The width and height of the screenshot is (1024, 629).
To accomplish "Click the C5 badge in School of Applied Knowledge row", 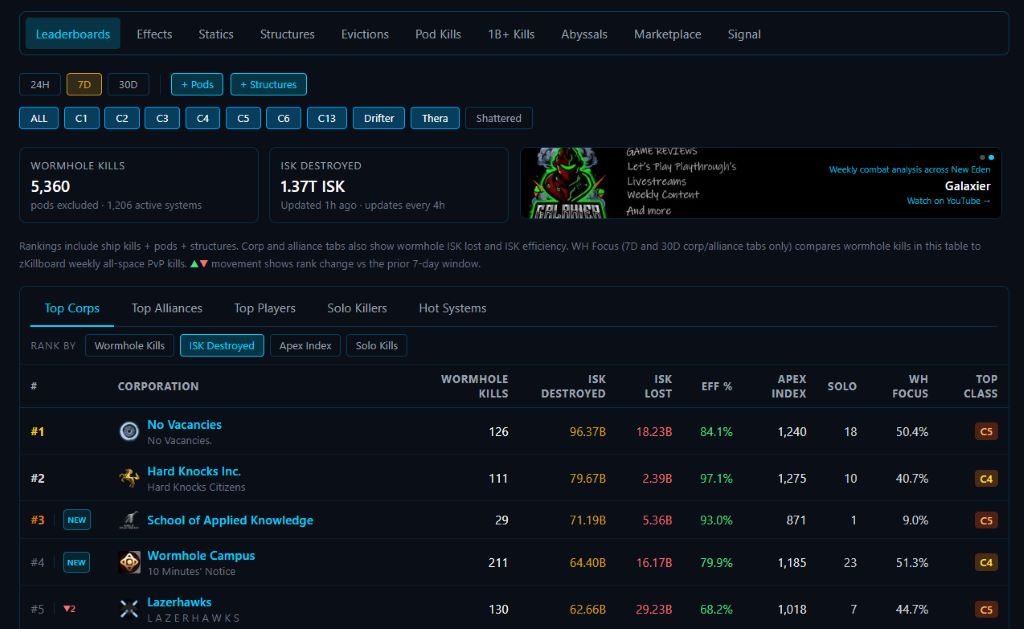I will tap(986, 520).
